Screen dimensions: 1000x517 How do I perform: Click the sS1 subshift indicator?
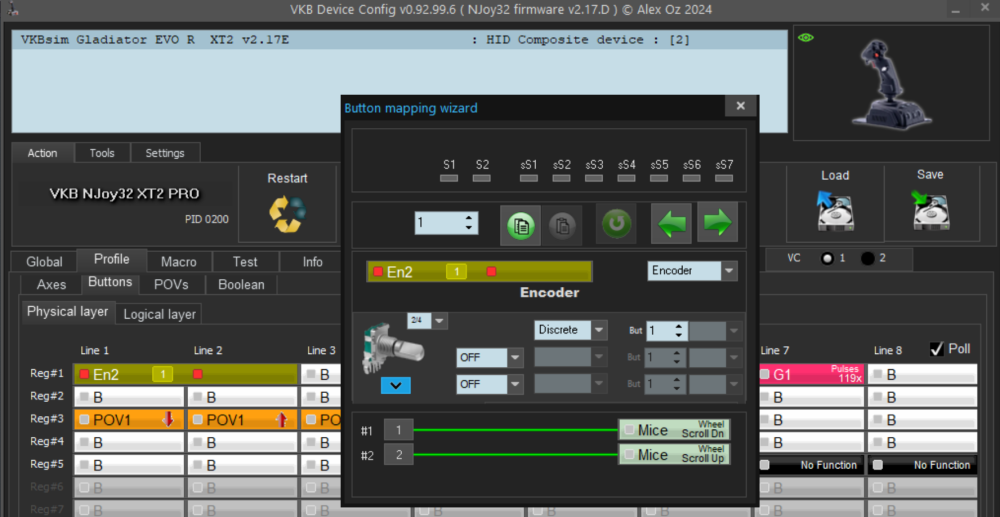(x=529, y=178)
